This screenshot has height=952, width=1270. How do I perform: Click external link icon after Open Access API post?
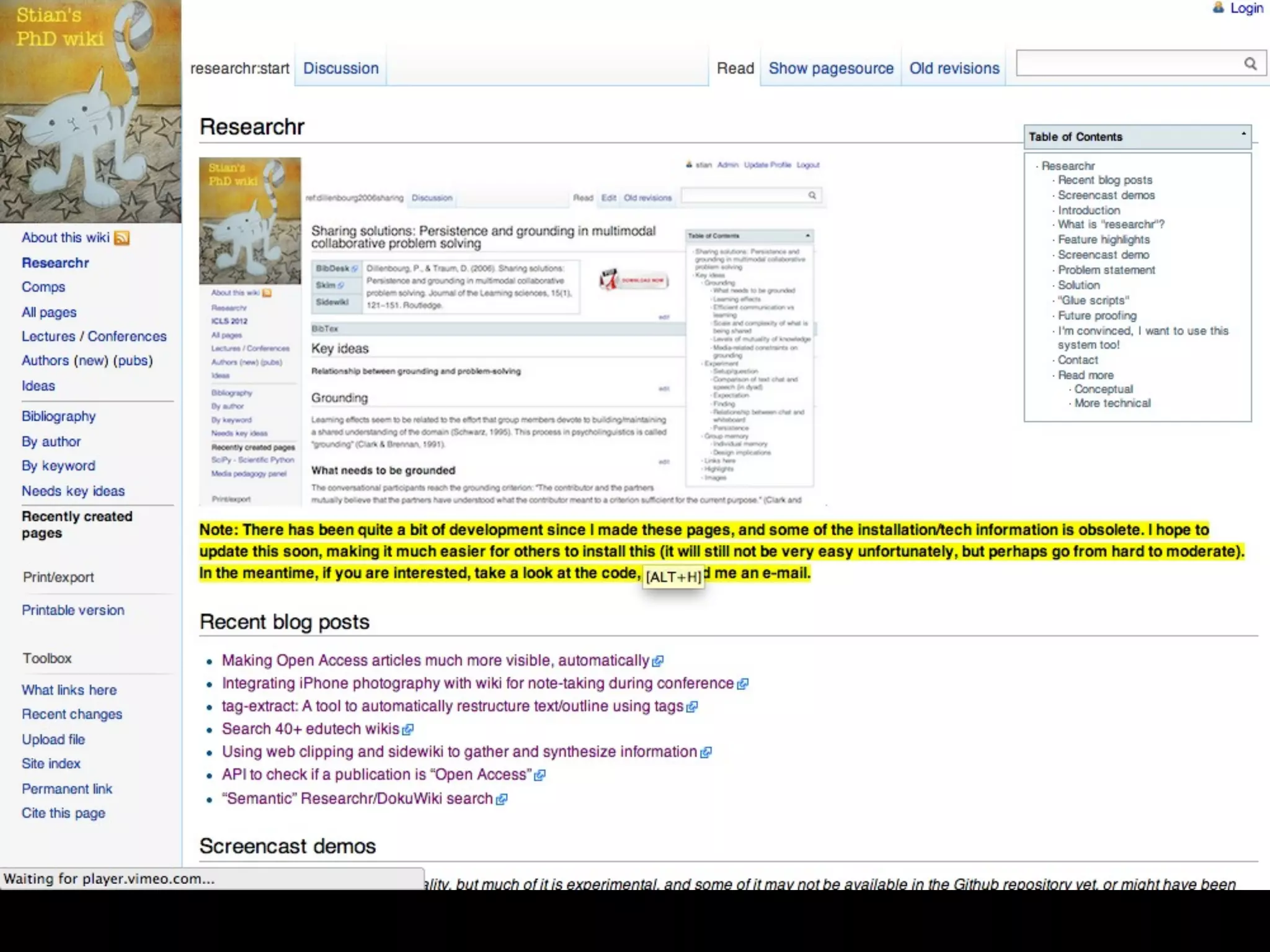pyautogui.click(x=540, y=775)
